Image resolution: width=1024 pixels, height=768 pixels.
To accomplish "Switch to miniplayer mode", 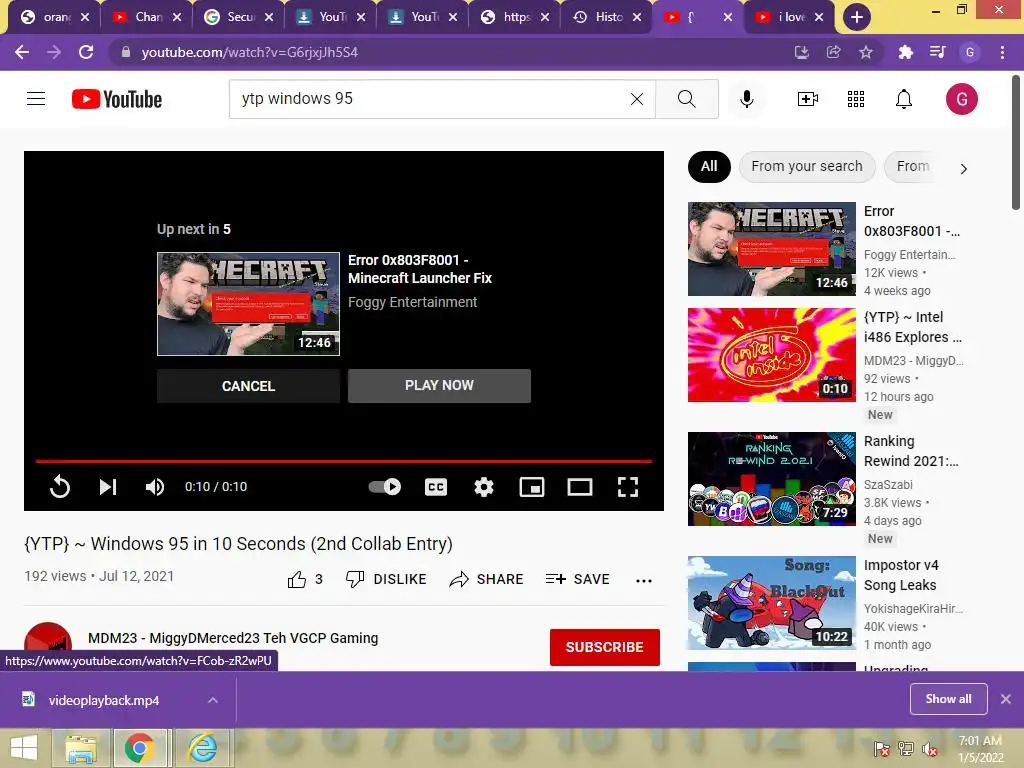I will (x=532, y=487).
